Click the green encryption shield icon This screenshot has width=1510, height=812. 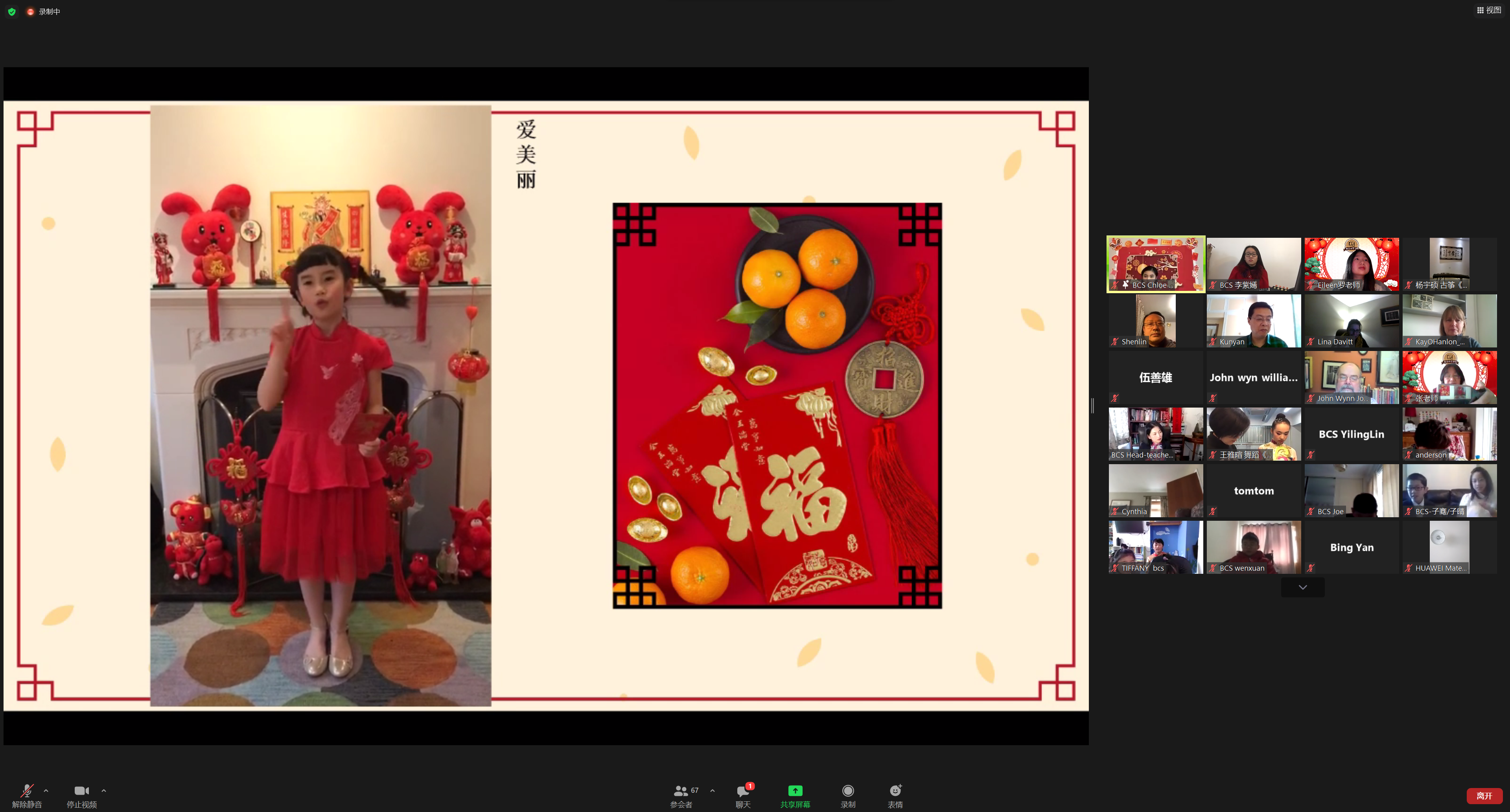click(12, 12)
